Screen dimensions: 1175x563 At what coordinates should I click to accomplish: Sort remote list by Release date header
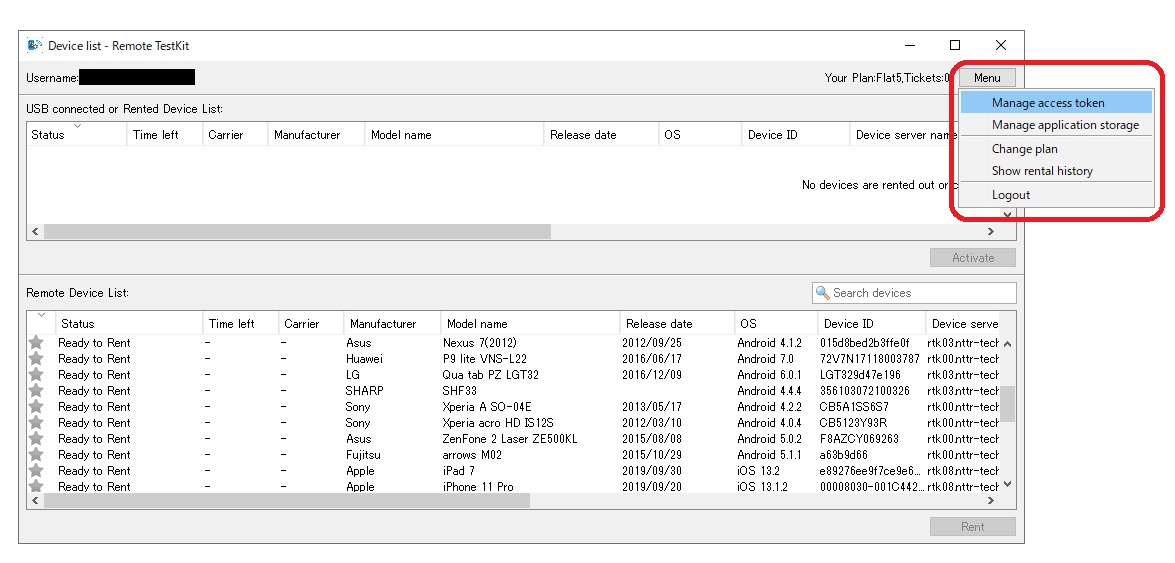pyautogui.click(x=677, y=324)
